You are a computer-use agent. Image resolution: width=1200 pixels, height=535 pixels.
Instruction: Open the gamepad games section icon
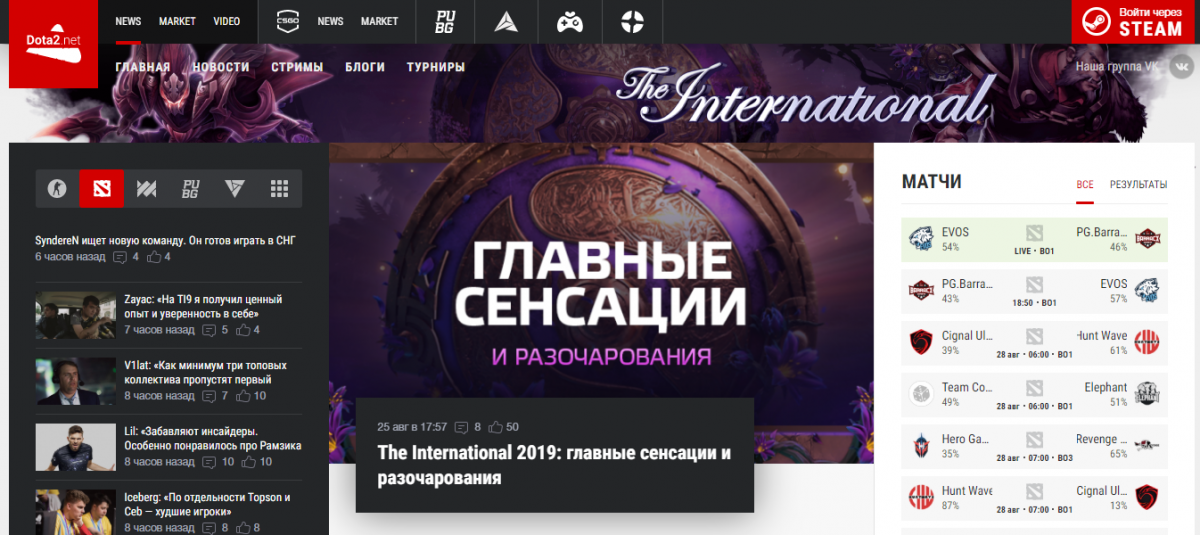(570, 21)
